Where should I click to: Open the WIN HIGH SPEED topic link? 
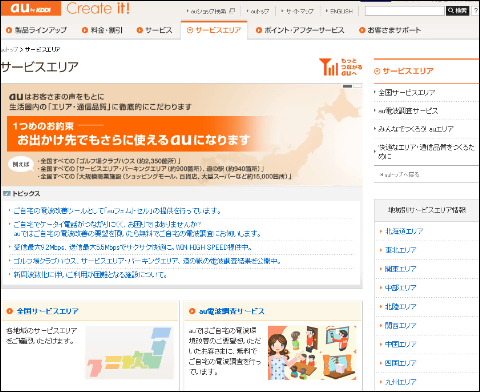[132, 247]
